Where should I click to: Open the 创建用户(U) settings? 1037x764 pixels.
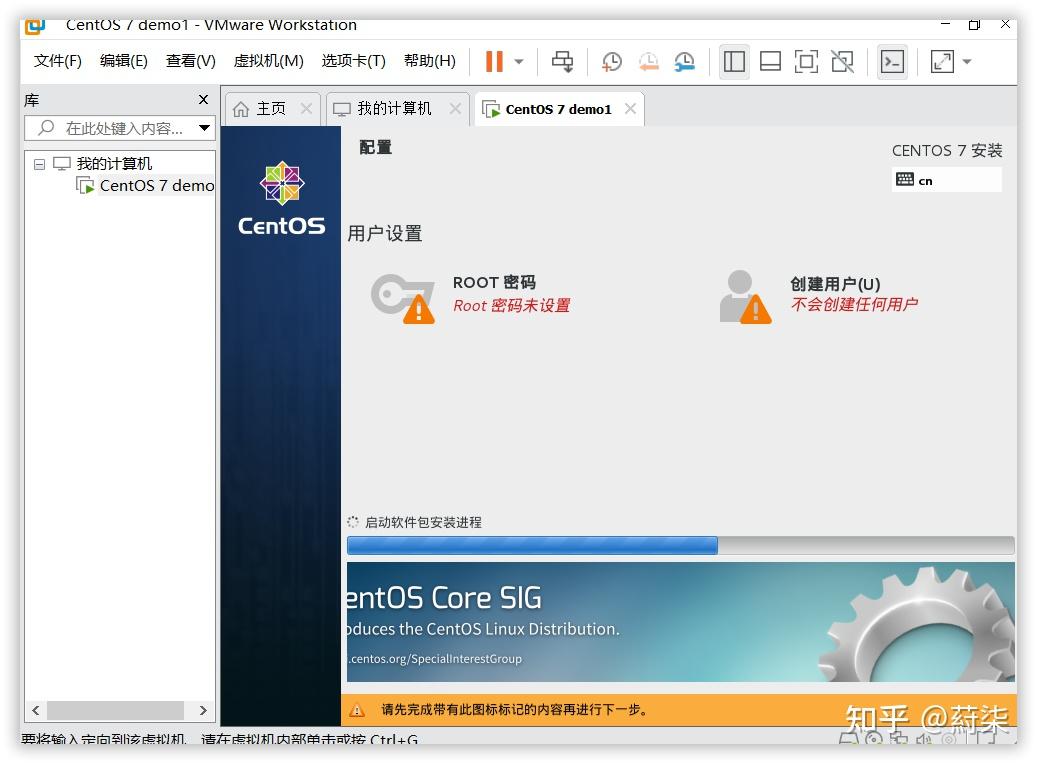[x=835, y=283]
